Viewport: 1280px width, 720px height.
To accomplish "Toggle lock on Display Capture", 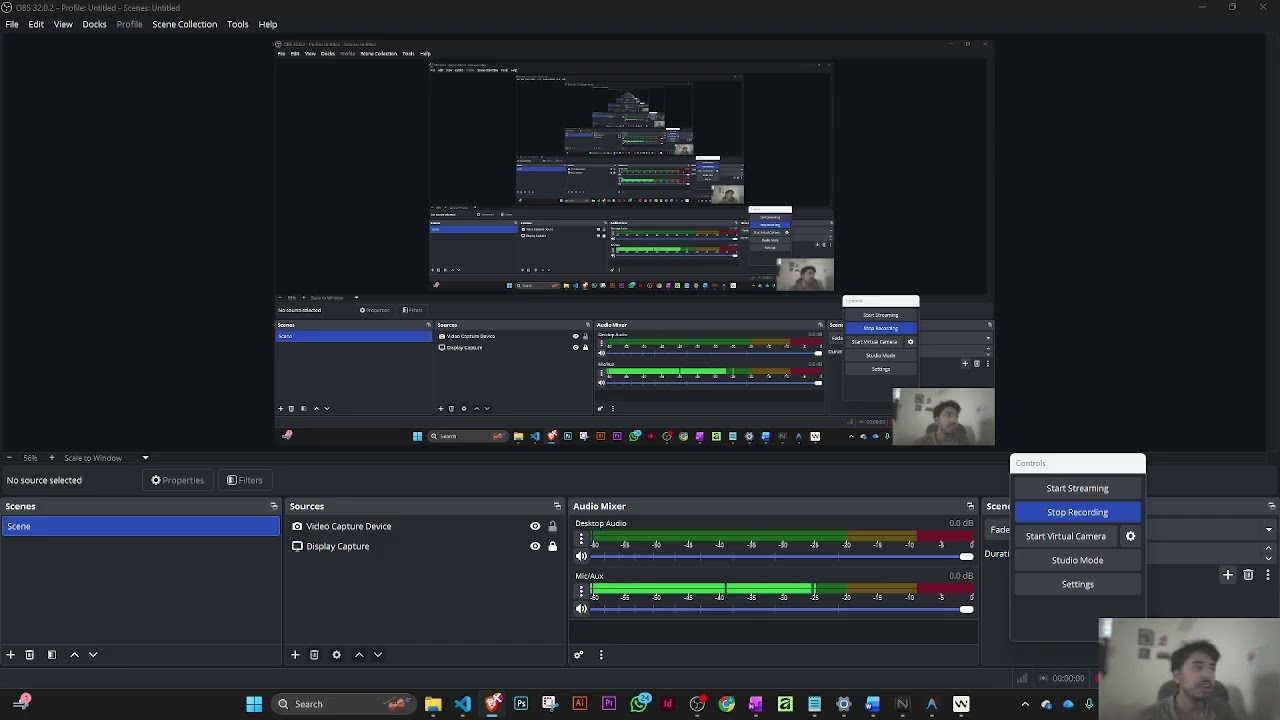I will 552,546.
